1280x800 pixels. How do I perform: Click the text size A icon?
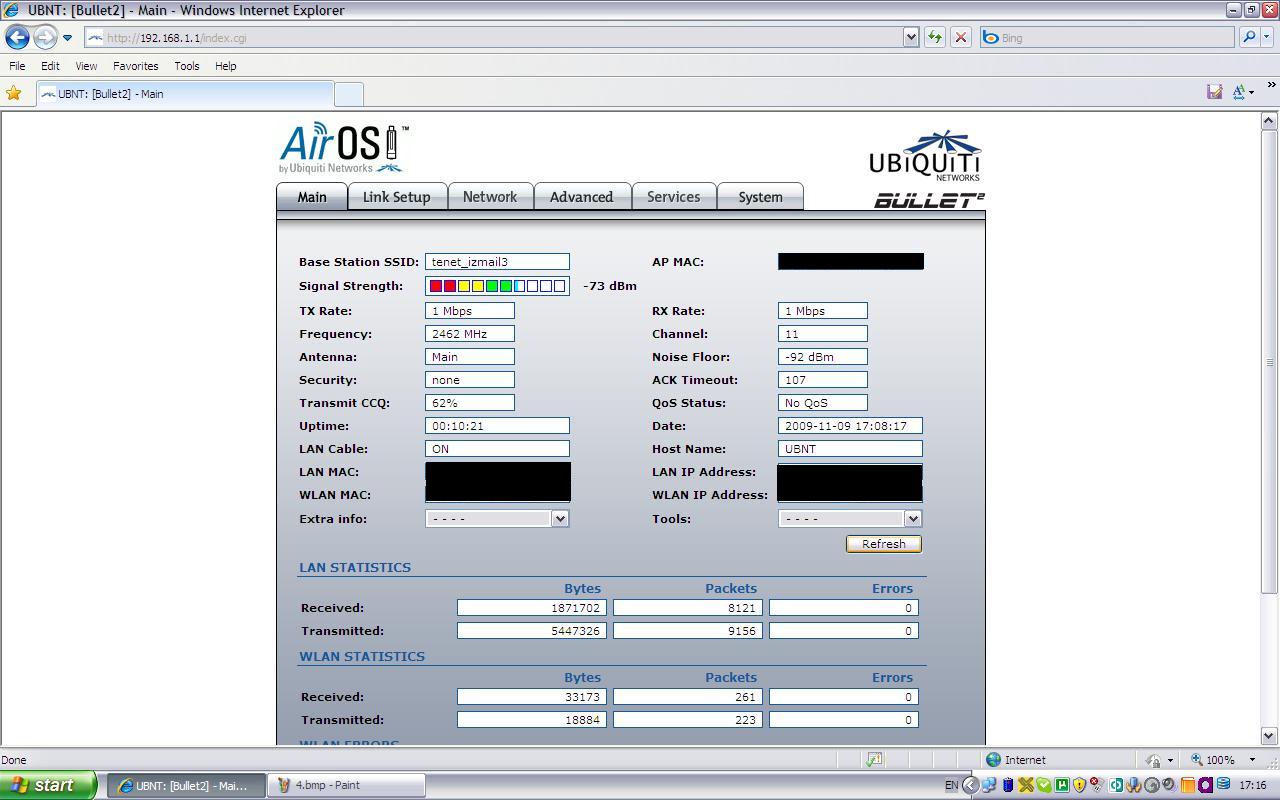pyautogui.click(x=1238, y=92)
